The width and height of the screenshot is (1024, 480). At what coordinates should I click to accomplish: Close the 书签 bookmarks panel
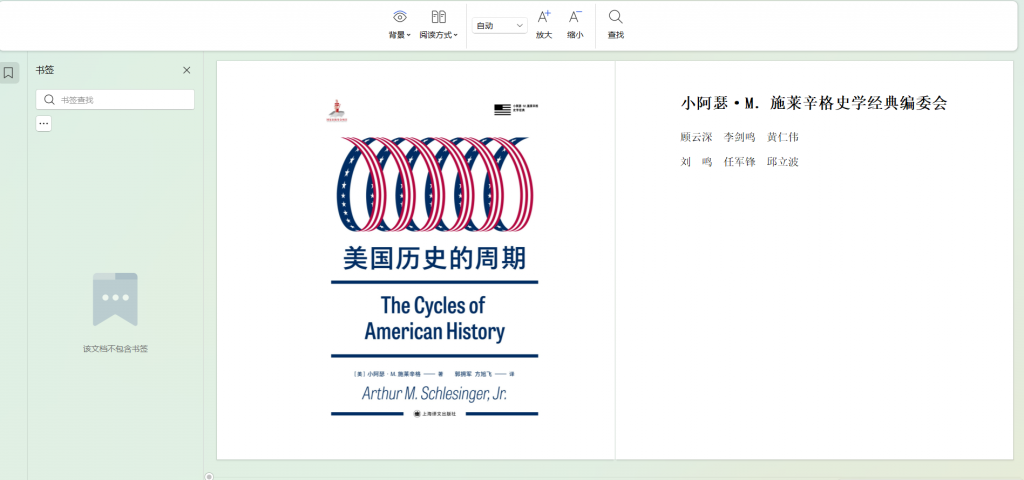click(187, 70)
